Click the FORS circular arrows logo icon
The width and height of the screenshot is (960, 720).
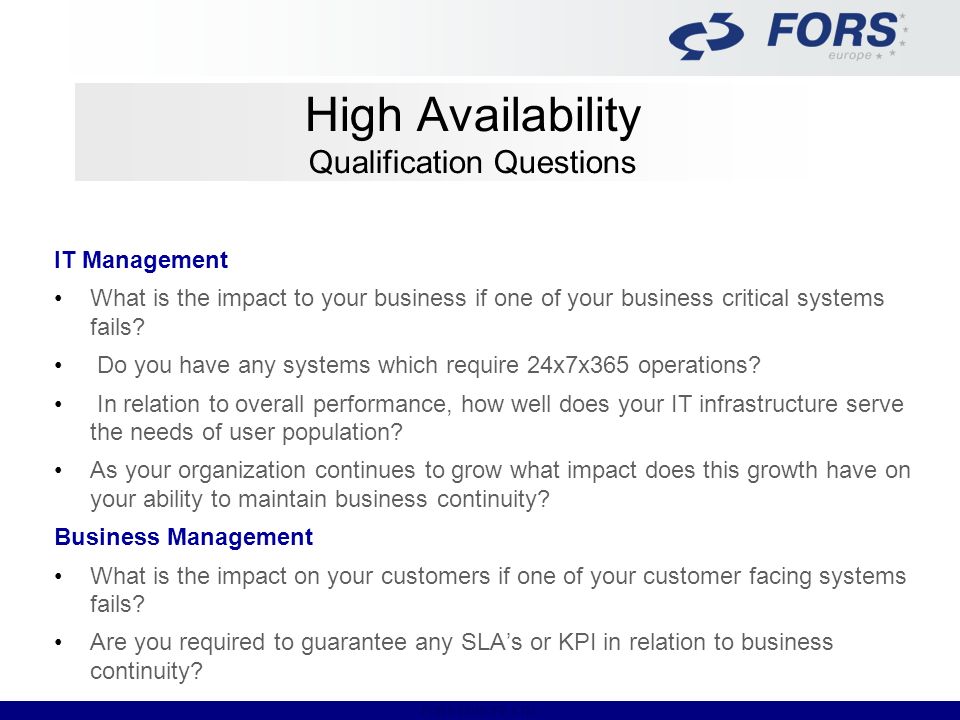pyautogui.click(x=706, y=36)
